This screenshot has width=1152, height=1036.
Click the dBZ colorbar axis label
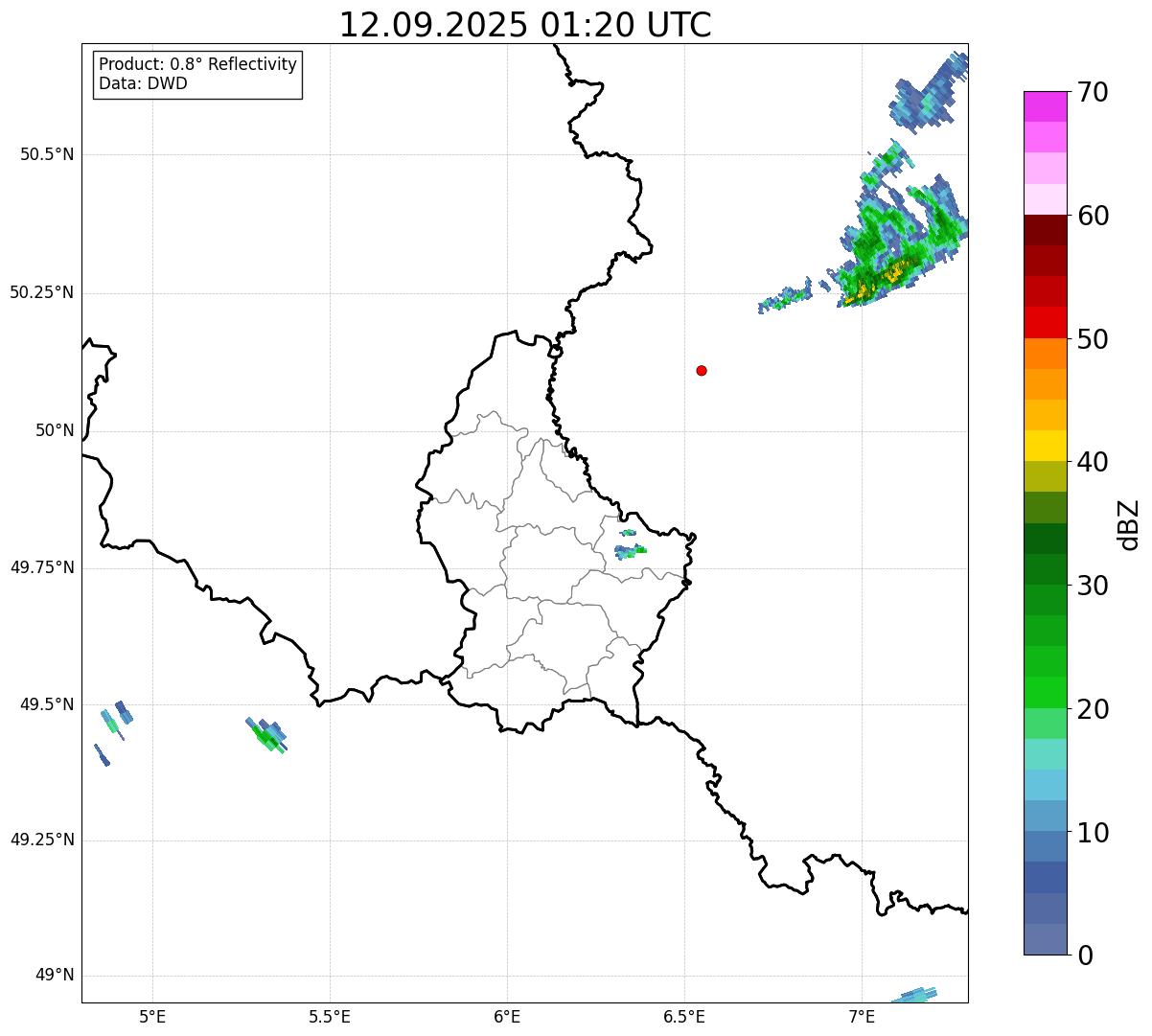click(x=1129, y=523)
